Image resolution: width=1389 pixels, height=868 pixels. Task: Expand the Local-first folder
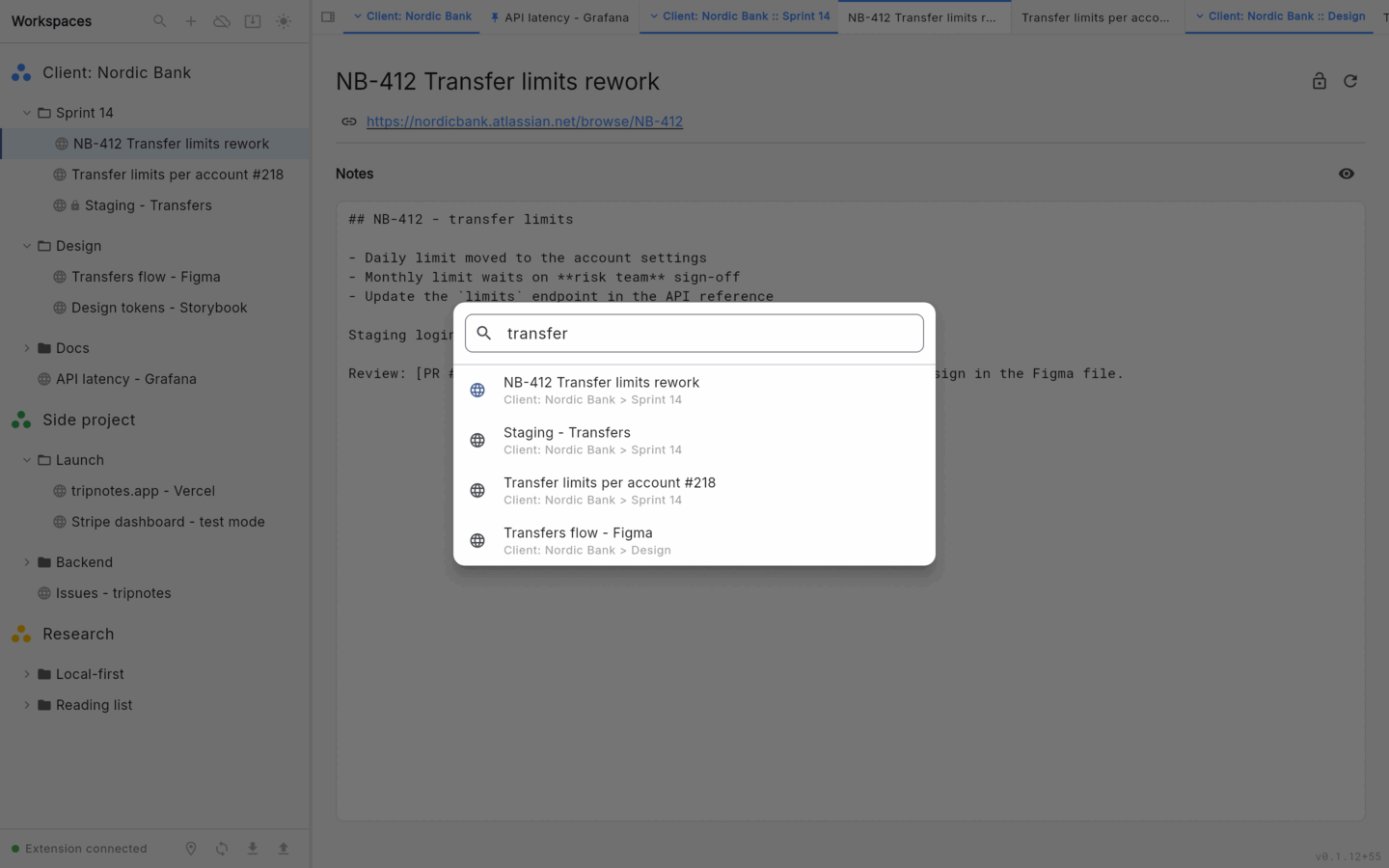(27, 674)
